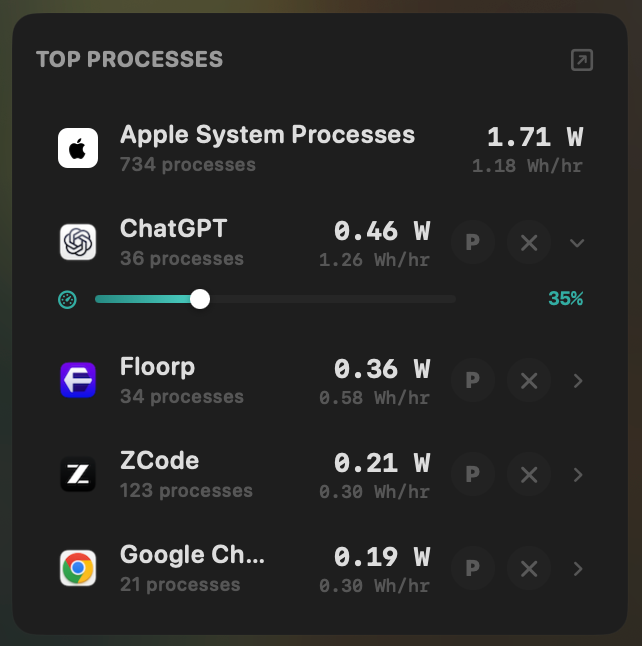Click the ZCode app icon
The height and width of the screenshot is (646, 642).
coord(78,474)
